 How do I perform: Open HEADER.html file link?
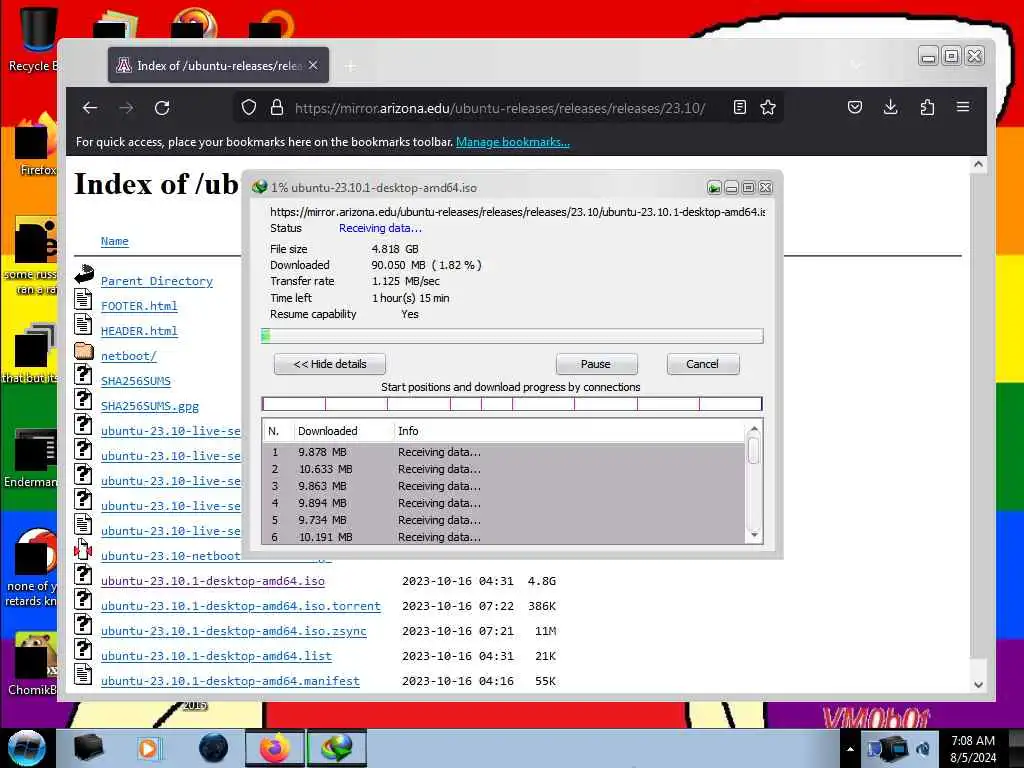[x=139, y=331]
